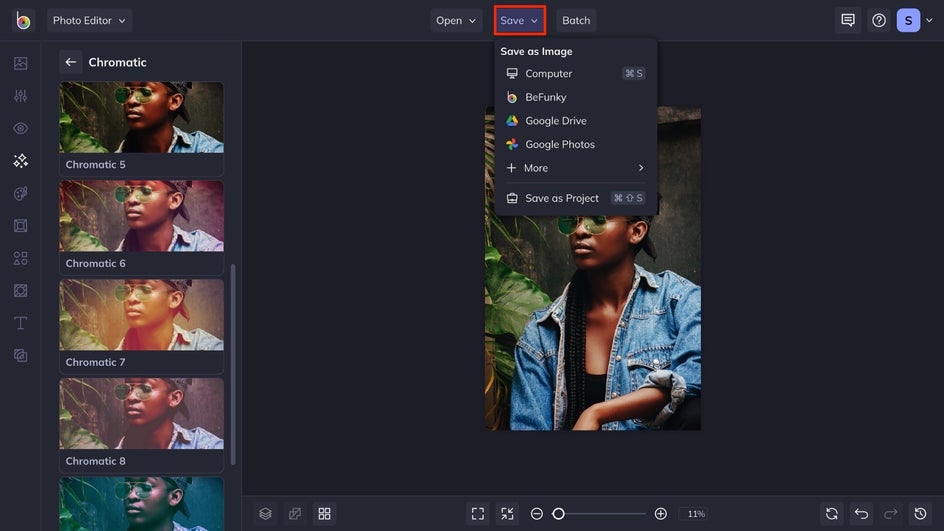The height and width of the screenshot is (531, 944).
Task: Zoom out with the minus icon
Action: click(537, 514)
